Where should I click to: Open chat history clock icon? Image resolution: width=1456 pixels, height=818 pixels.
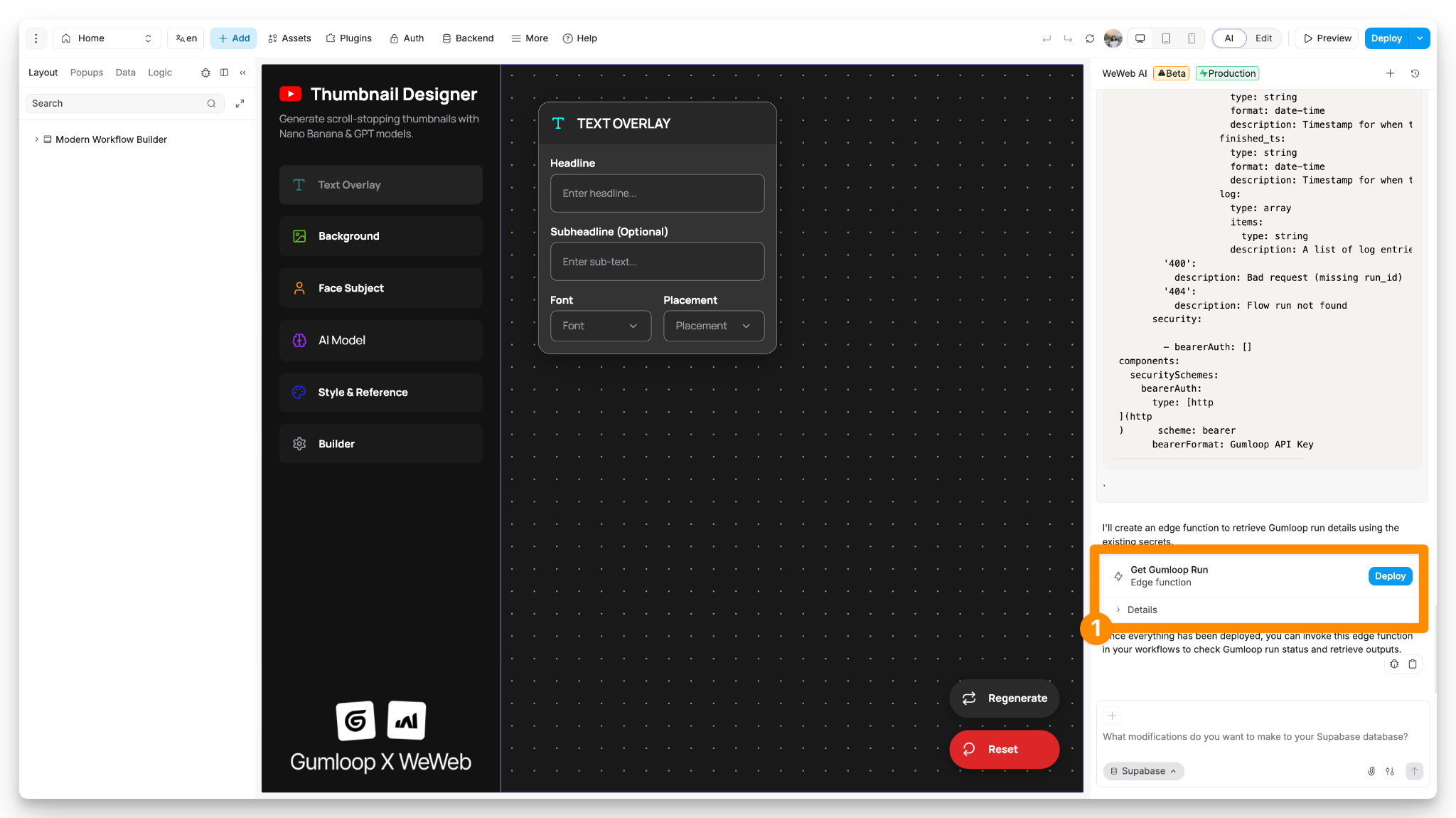(1415, 73)
